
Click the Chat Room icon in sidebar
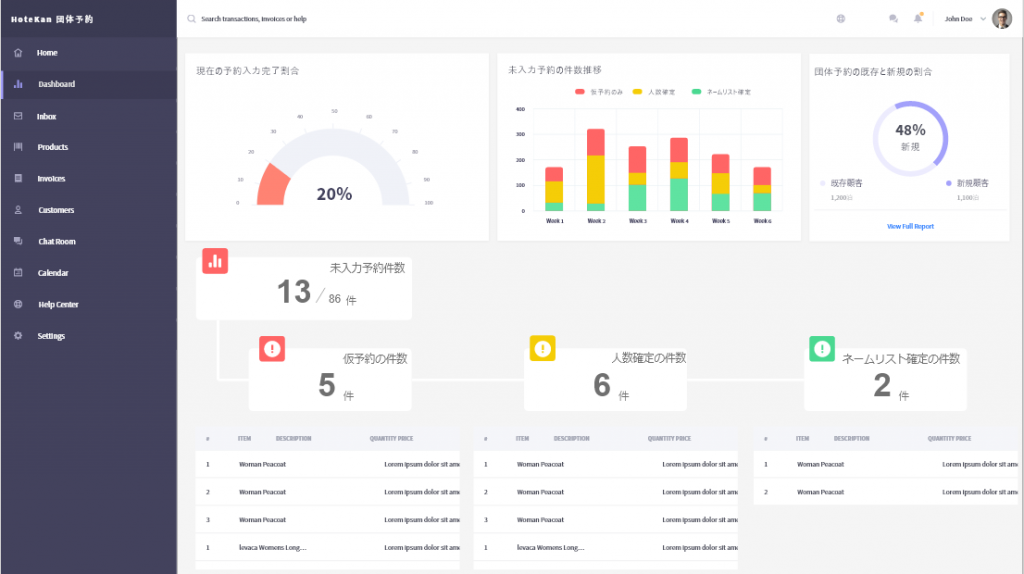pyautogui.click(x=18, y=242)
